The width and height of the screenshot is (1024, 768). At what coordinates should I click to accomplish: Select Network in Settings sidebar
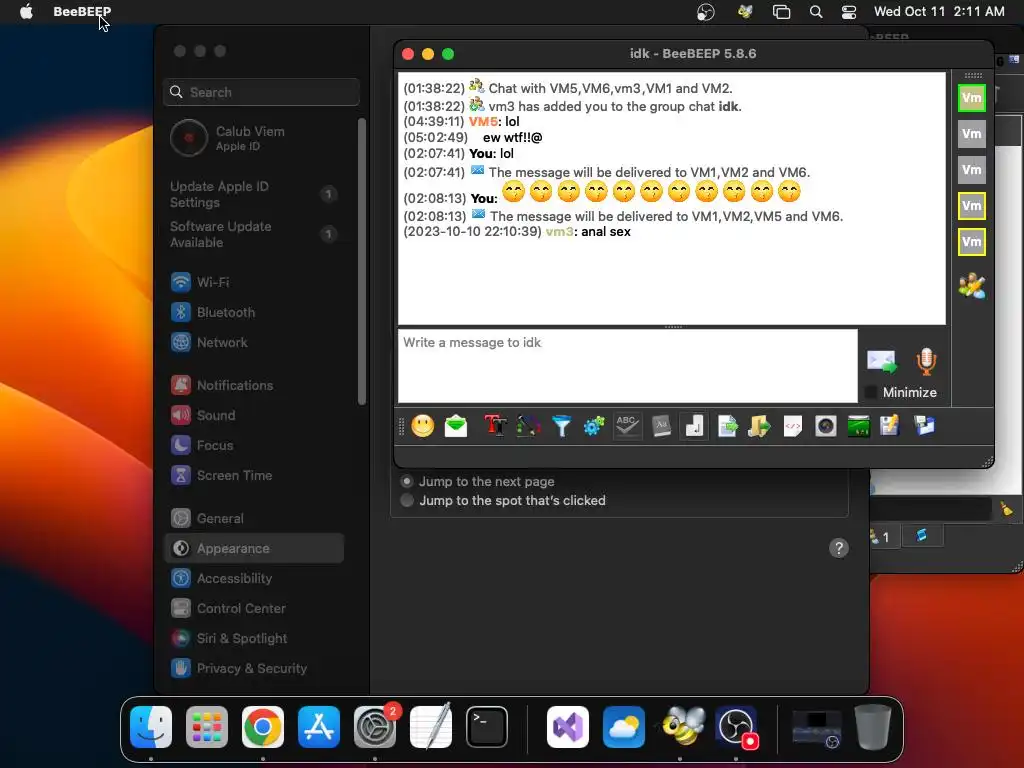[x=253, y=342]
